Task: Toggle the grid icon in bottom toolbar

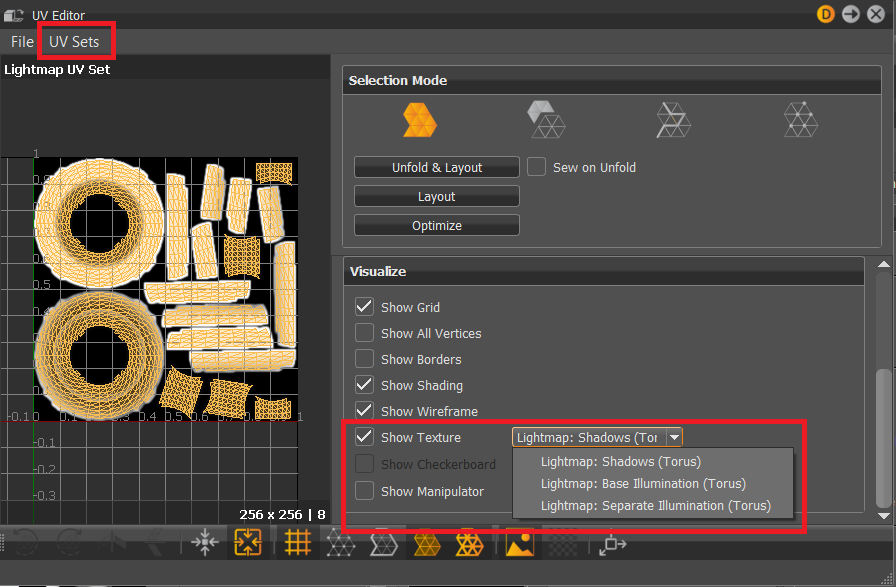Action: pos(297,542)
